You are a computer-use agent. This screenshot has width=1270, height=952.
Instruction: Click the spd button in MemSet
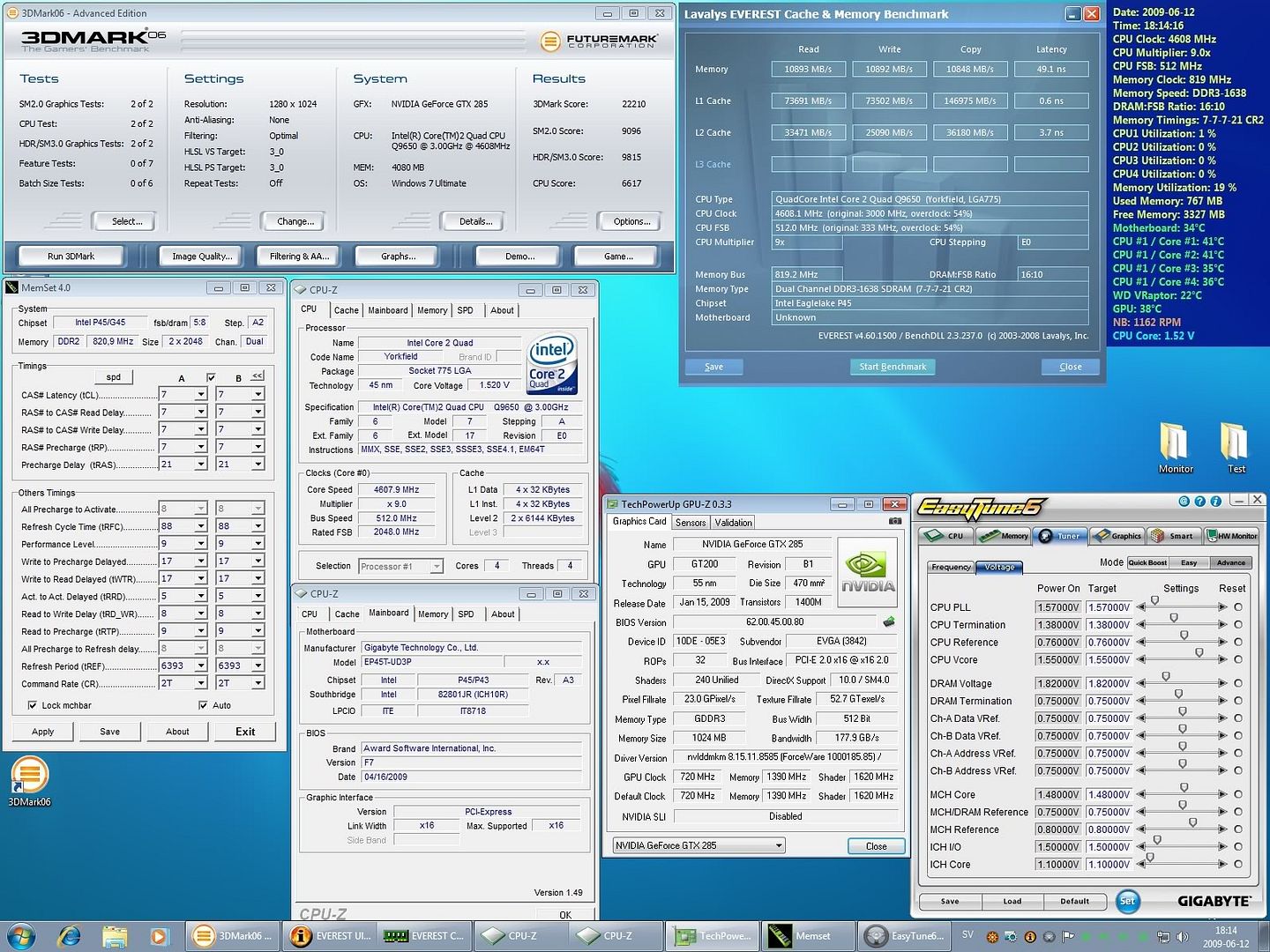[114, 377]
